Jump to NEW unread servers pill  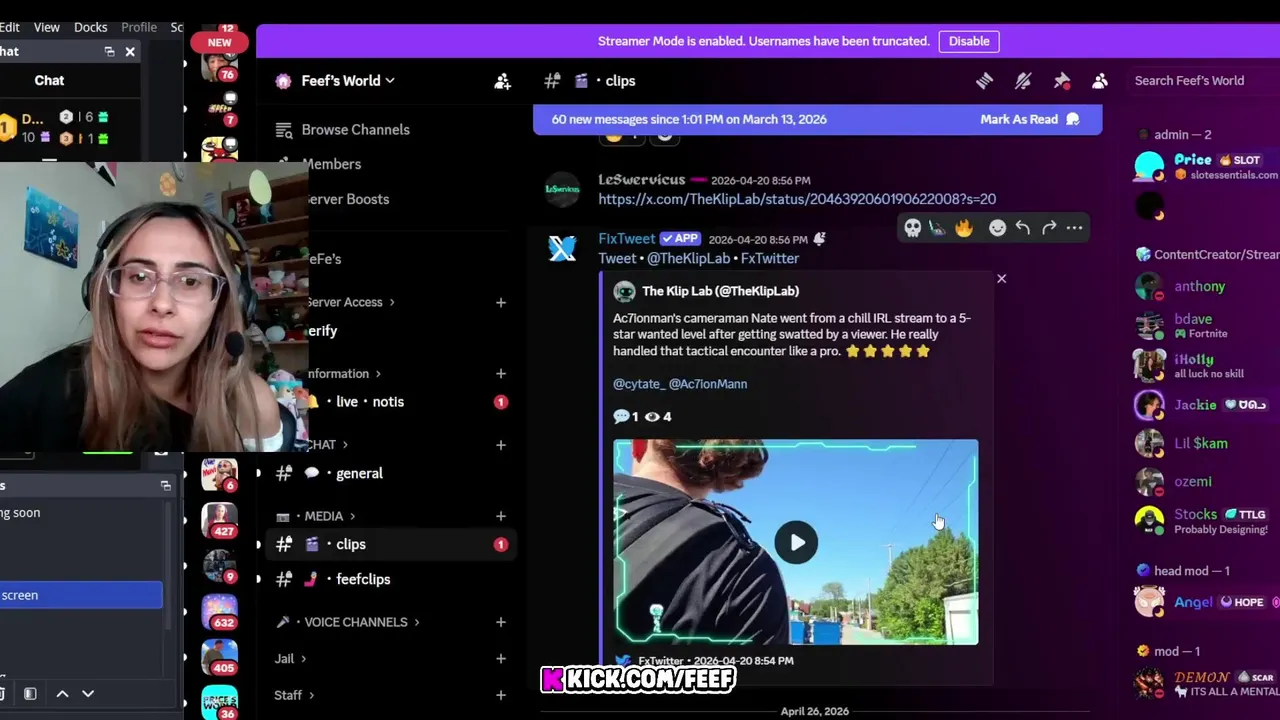coord(219,42)
